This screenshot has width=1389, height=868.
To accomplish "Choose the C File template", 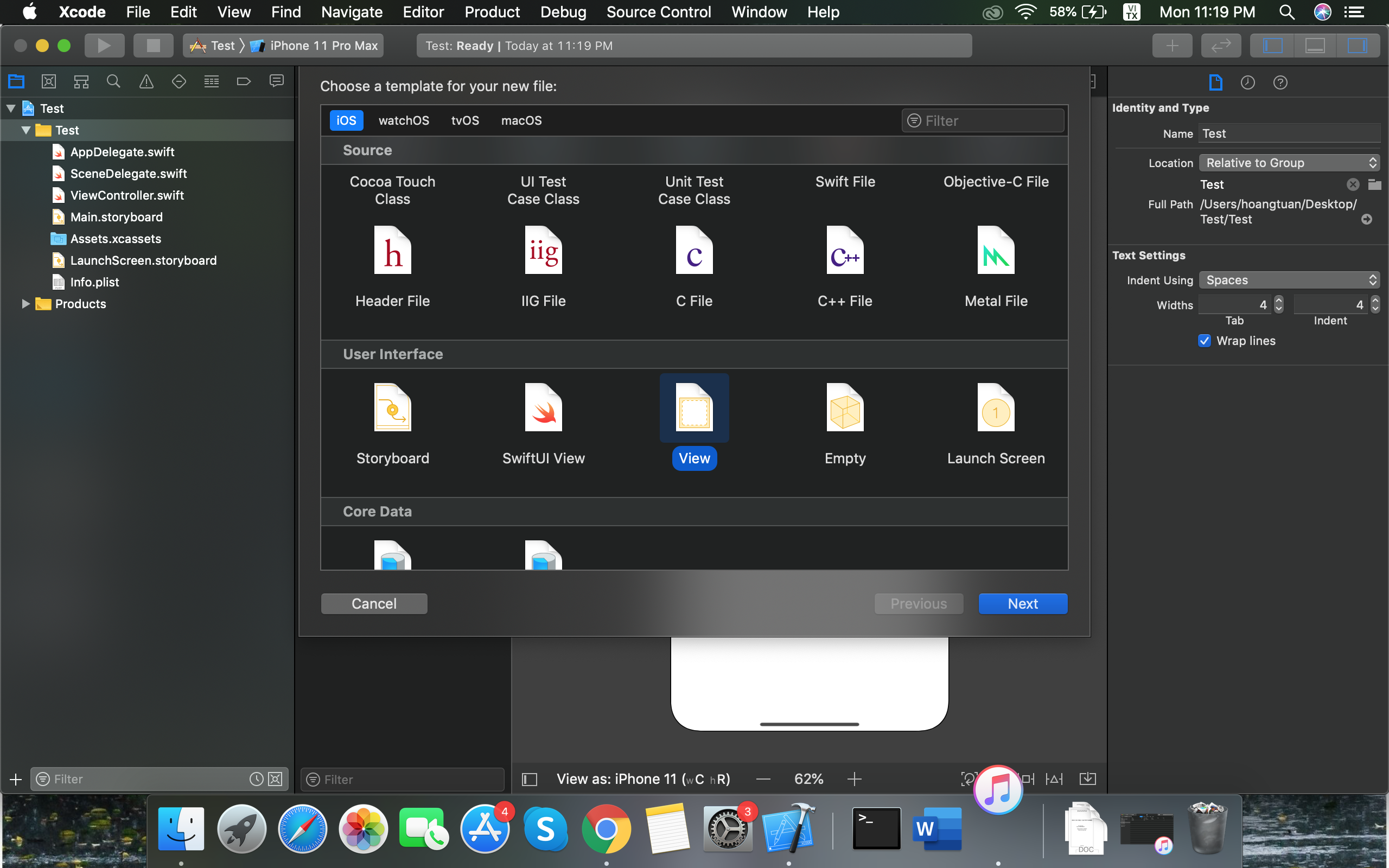I will tap(694, 267).
